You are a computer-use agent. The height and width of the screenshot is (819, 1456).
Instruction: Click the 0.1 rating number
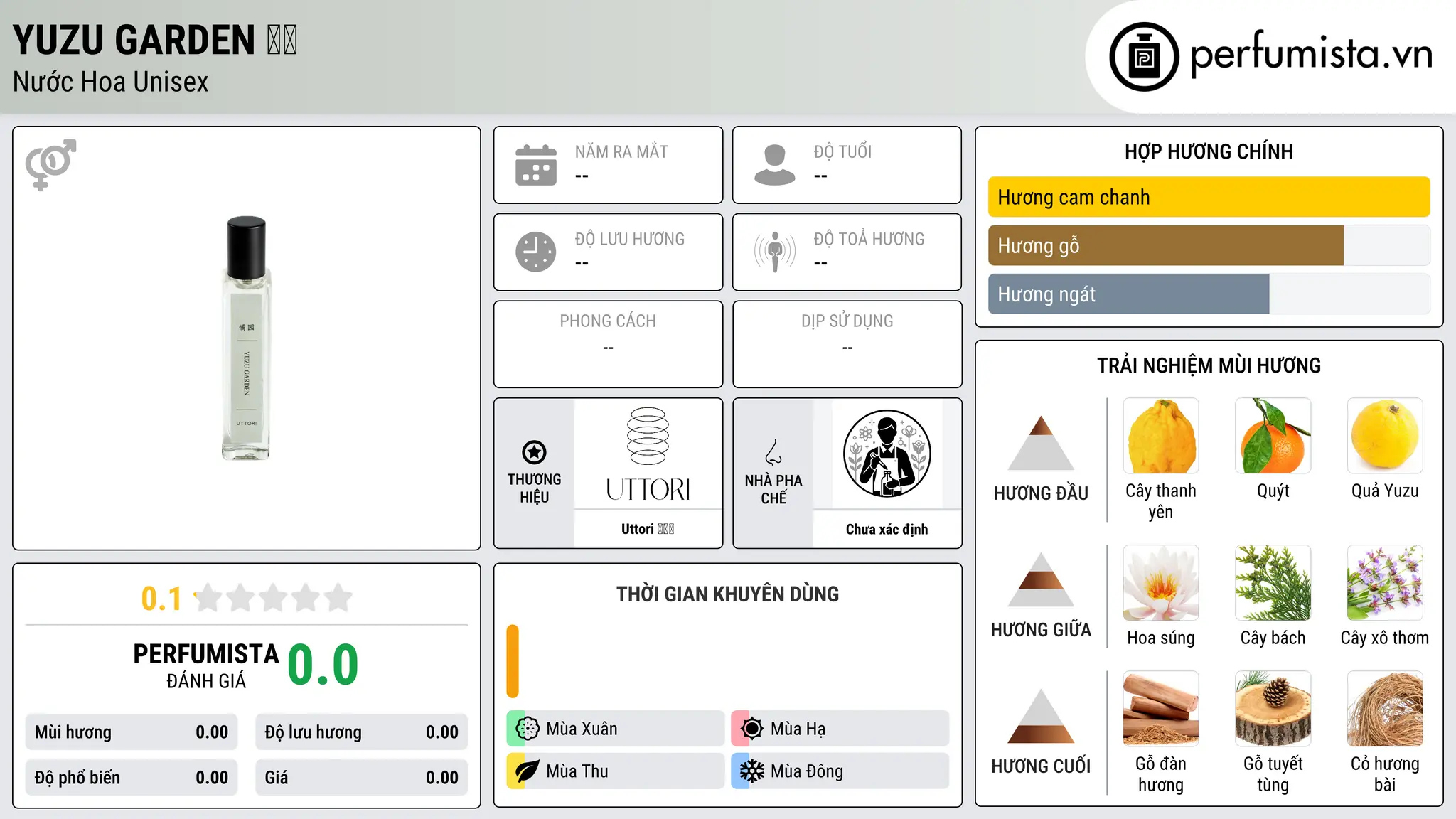[161, 599]
